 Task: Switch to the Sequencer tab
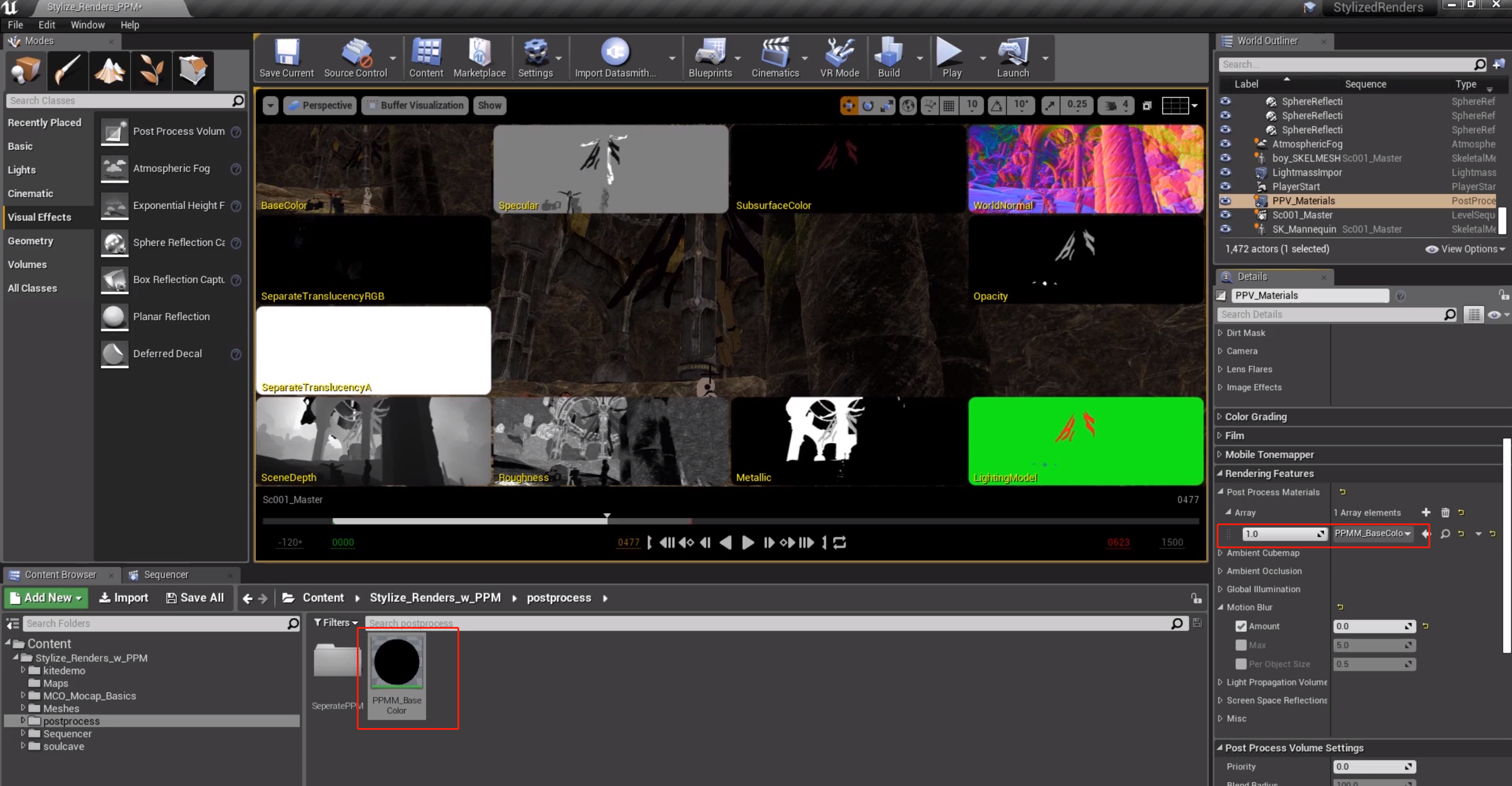(166, 575)
